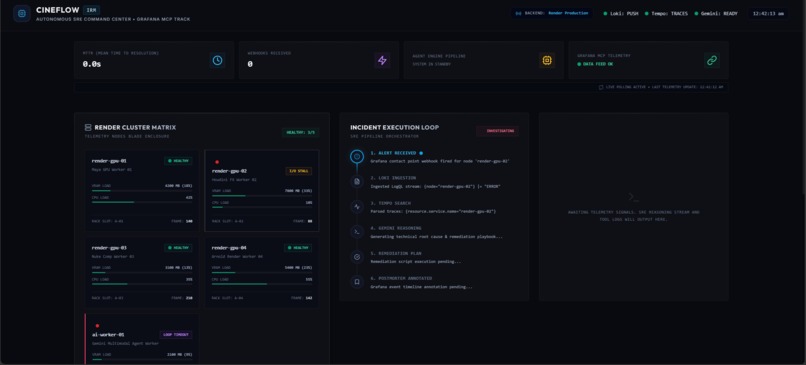Screen dimensions: 806x365
Task: Click the Tempo Search activity icon
Action: [357, 207]
